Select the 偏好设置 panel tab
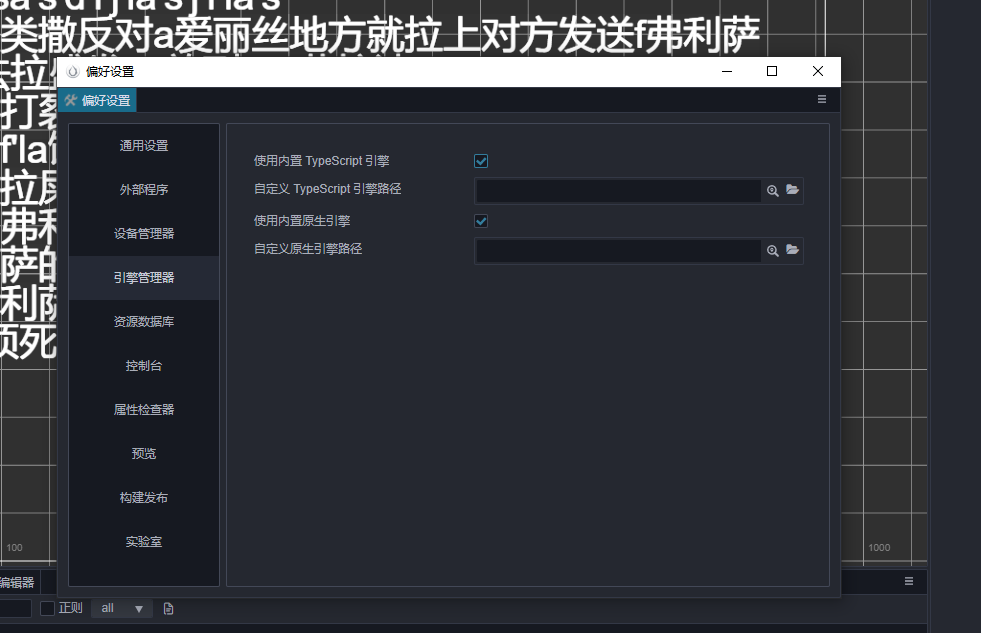The image size is (981, 633). (x=98, y=101)
